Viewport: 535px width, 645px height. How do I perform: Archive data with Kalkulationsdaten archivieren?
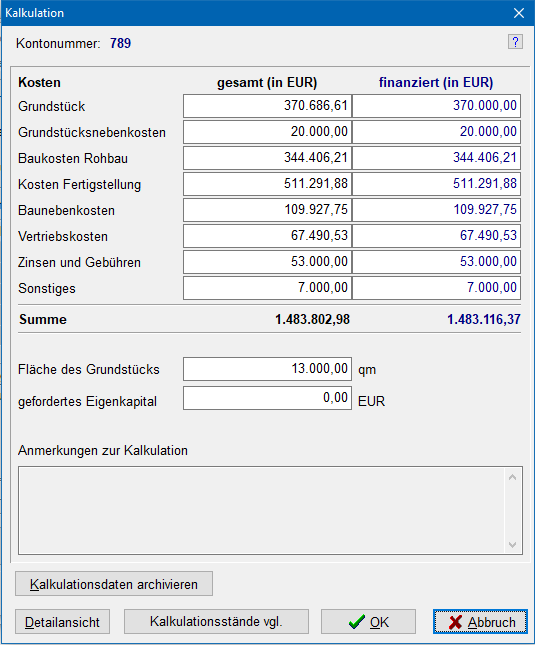pyautogui.click(x=114, y=584)
